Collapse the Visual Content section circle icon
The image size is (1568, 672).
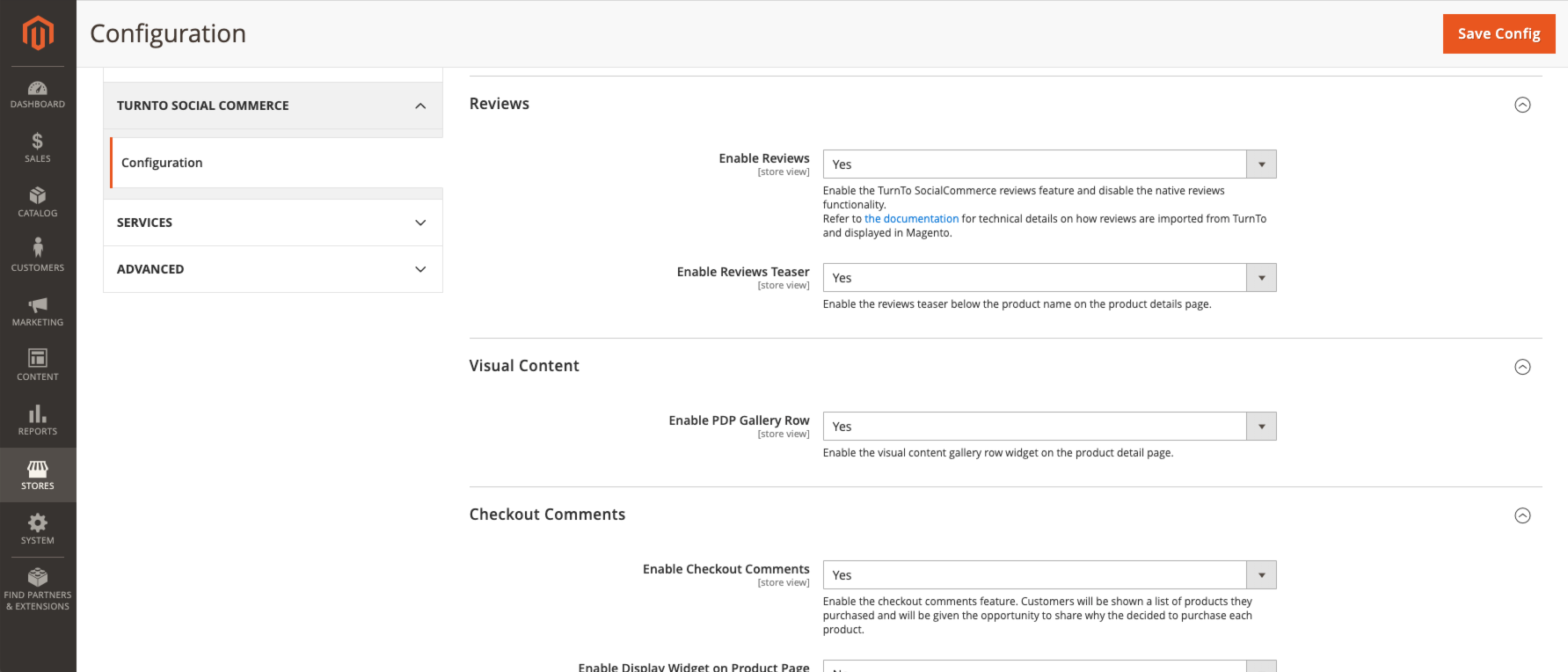[x=1522, y=367]
